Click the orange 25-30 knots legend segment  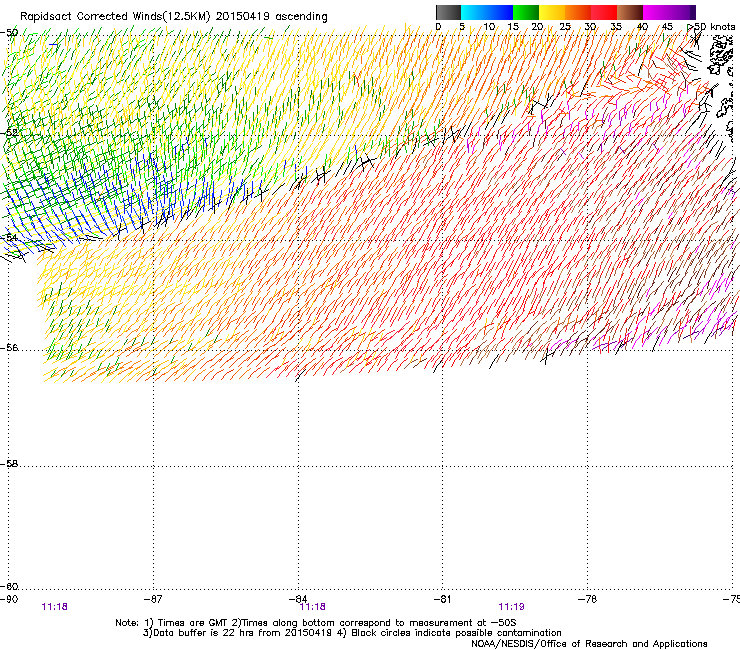point(578,12)
